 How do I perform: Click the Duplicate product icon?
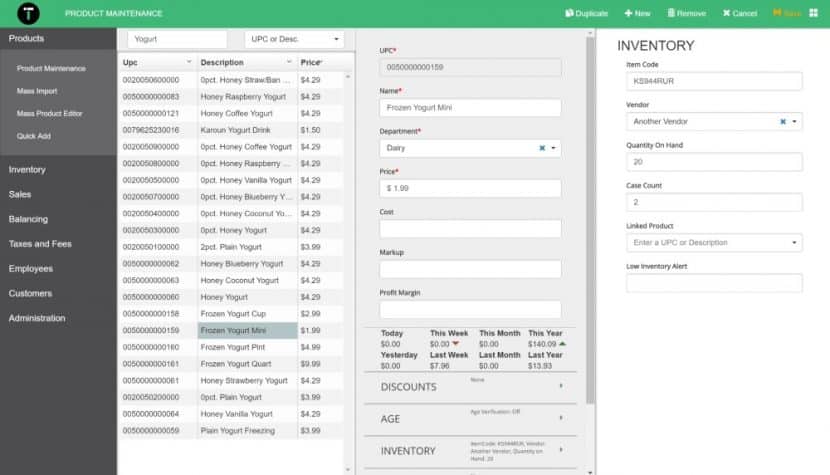click(x=570, y=13)
